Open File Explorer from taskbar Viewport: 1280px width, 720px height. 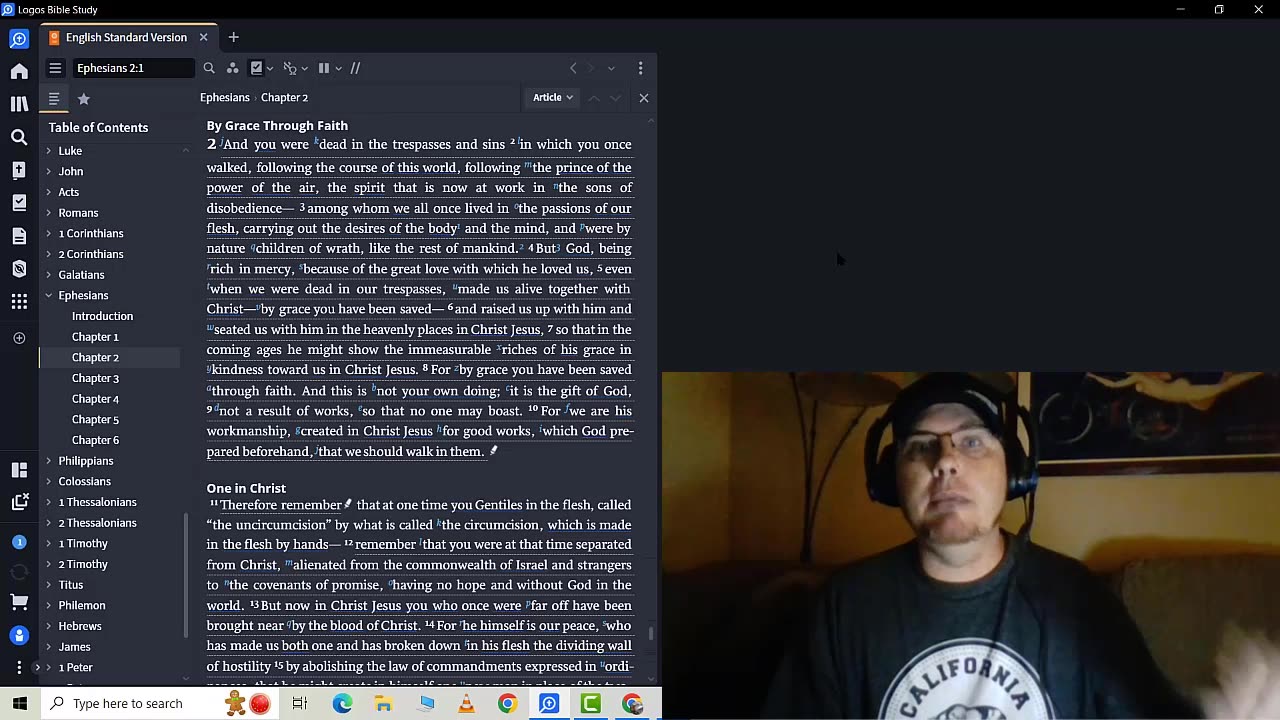(383, 704)
